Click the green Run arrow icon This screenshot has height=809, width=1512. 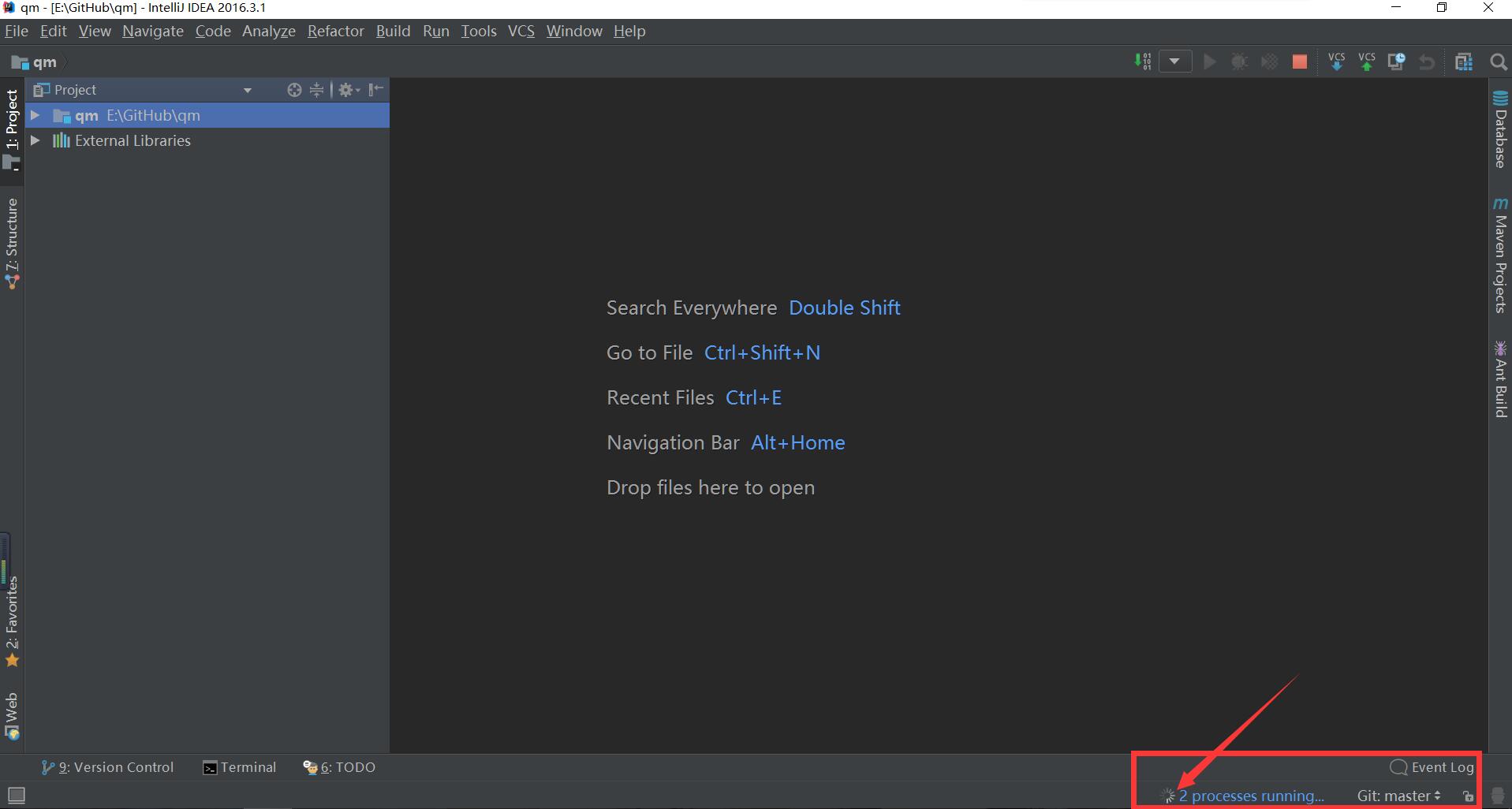(x=1209, y=62)
